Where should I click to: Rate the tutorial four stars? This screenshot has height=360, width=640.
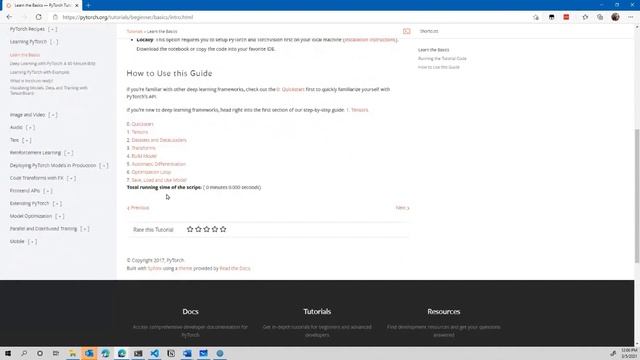pyautogui.click(x=215, y=229)
